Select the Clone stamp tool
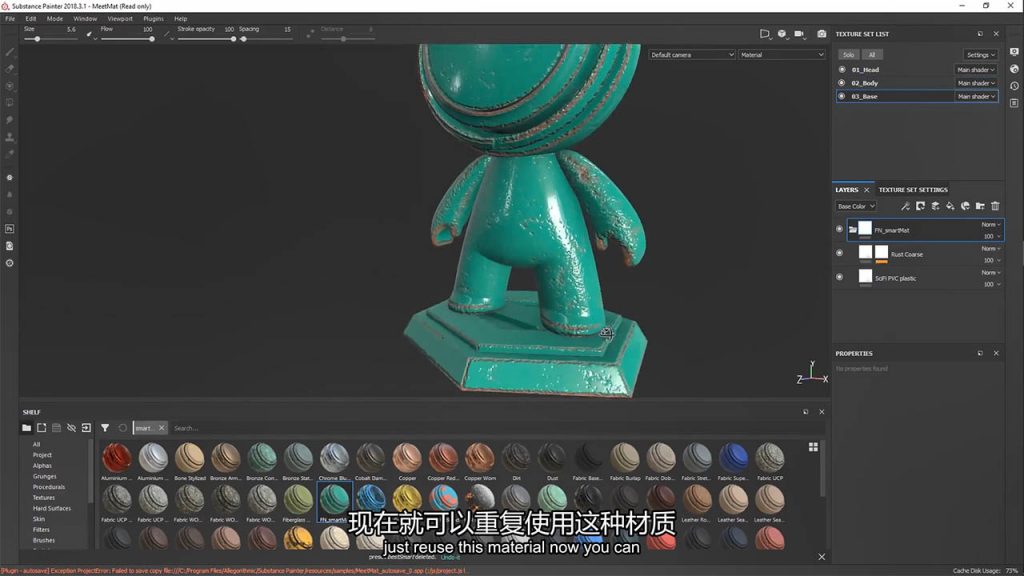1024x576 pixels. coord(10,137)
